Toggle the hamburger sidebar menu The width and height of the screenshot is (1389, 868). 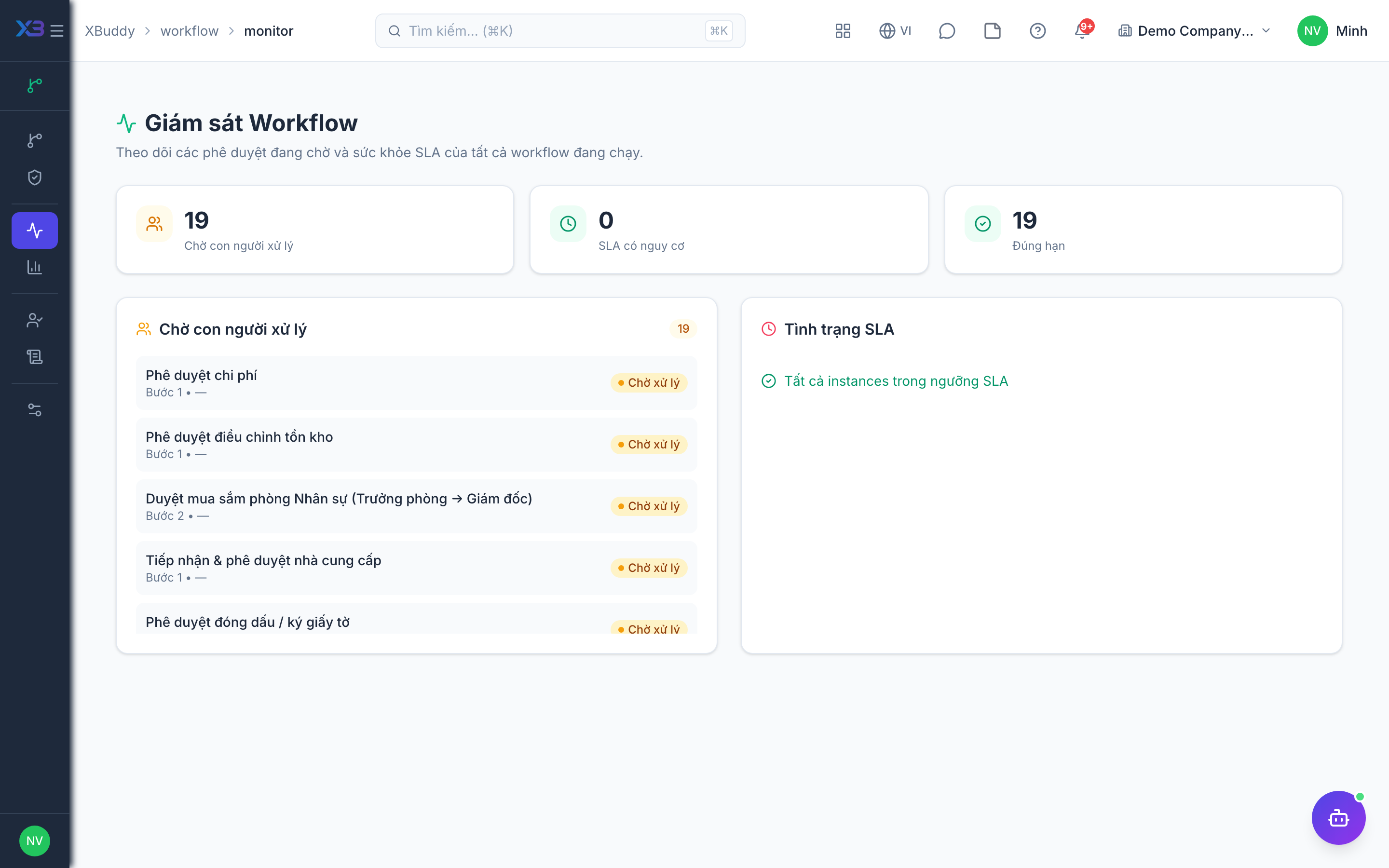(x=57, y=30)
